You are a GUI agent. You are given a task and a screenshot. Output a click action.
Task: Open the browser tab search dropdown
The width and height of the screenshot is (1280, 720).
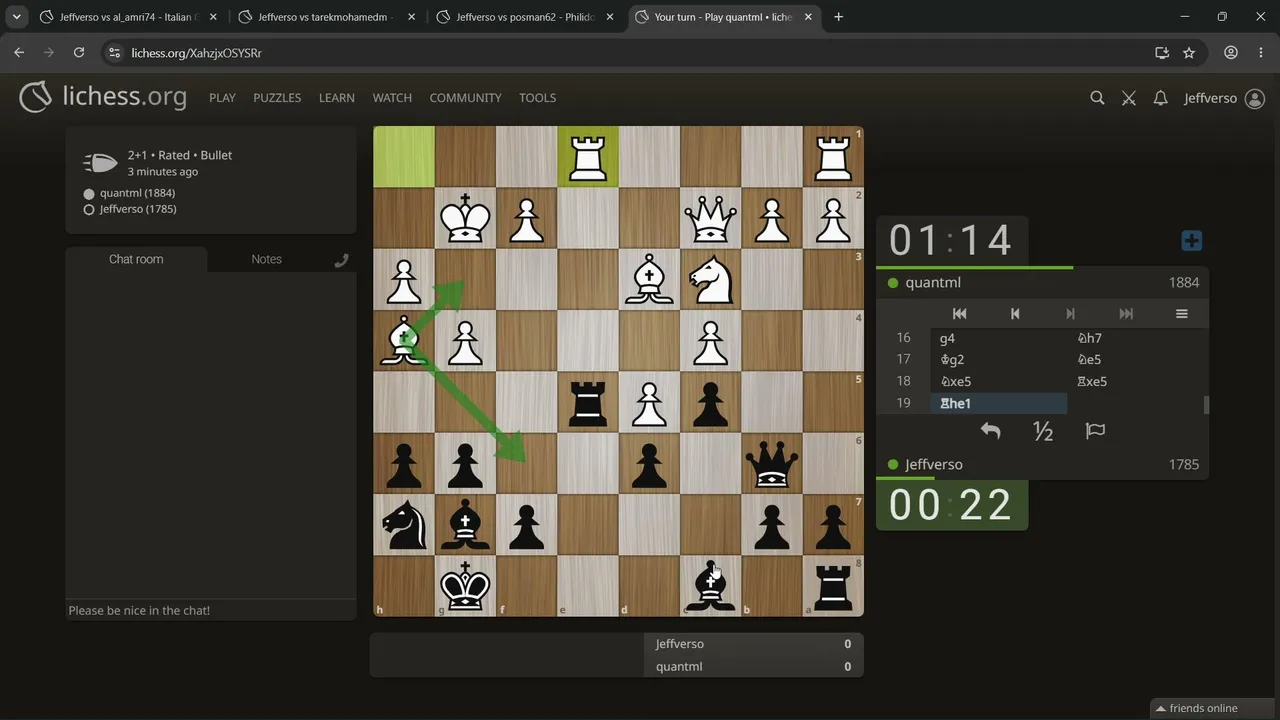(x=17, y=17)
